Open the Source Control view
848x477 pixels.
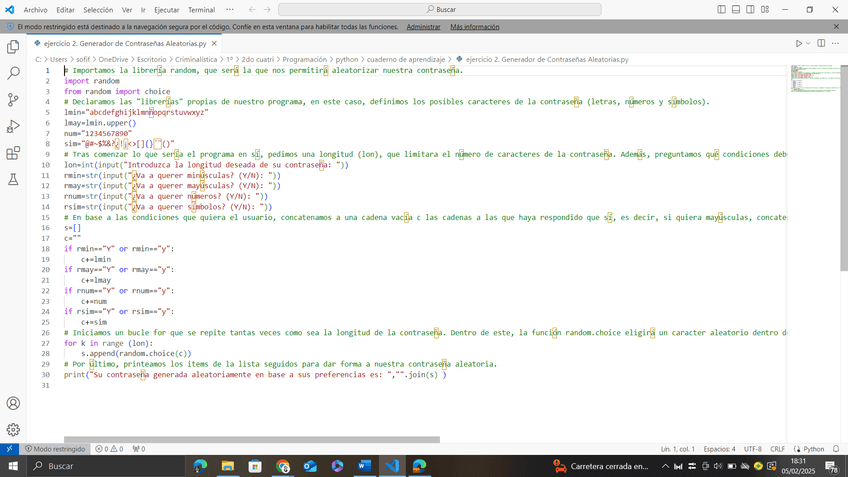[x=13, y=100]
